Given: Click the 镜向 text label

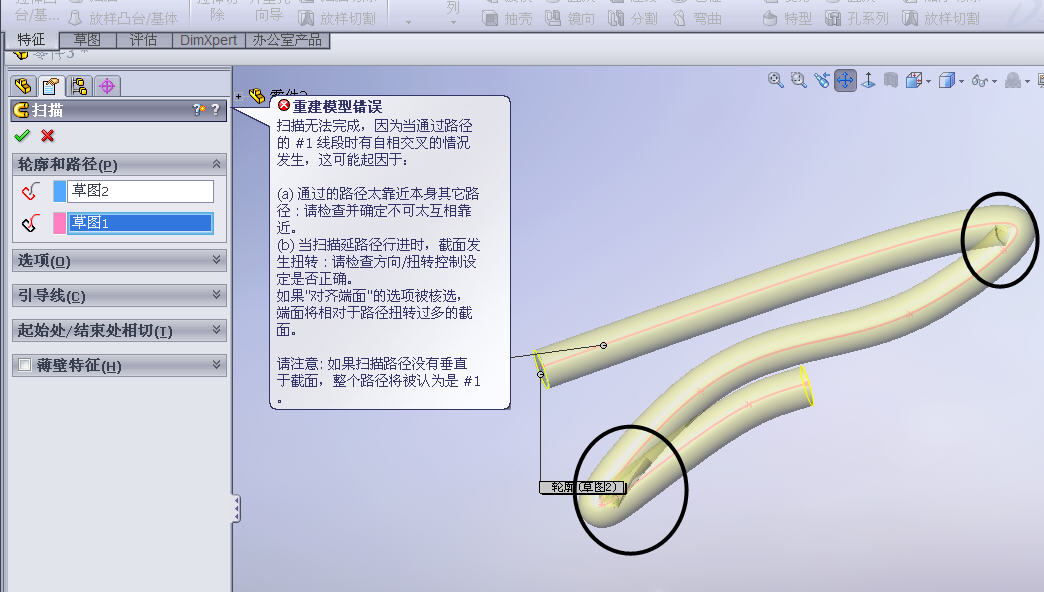Looking at the screenshot, I should point(581,19).
